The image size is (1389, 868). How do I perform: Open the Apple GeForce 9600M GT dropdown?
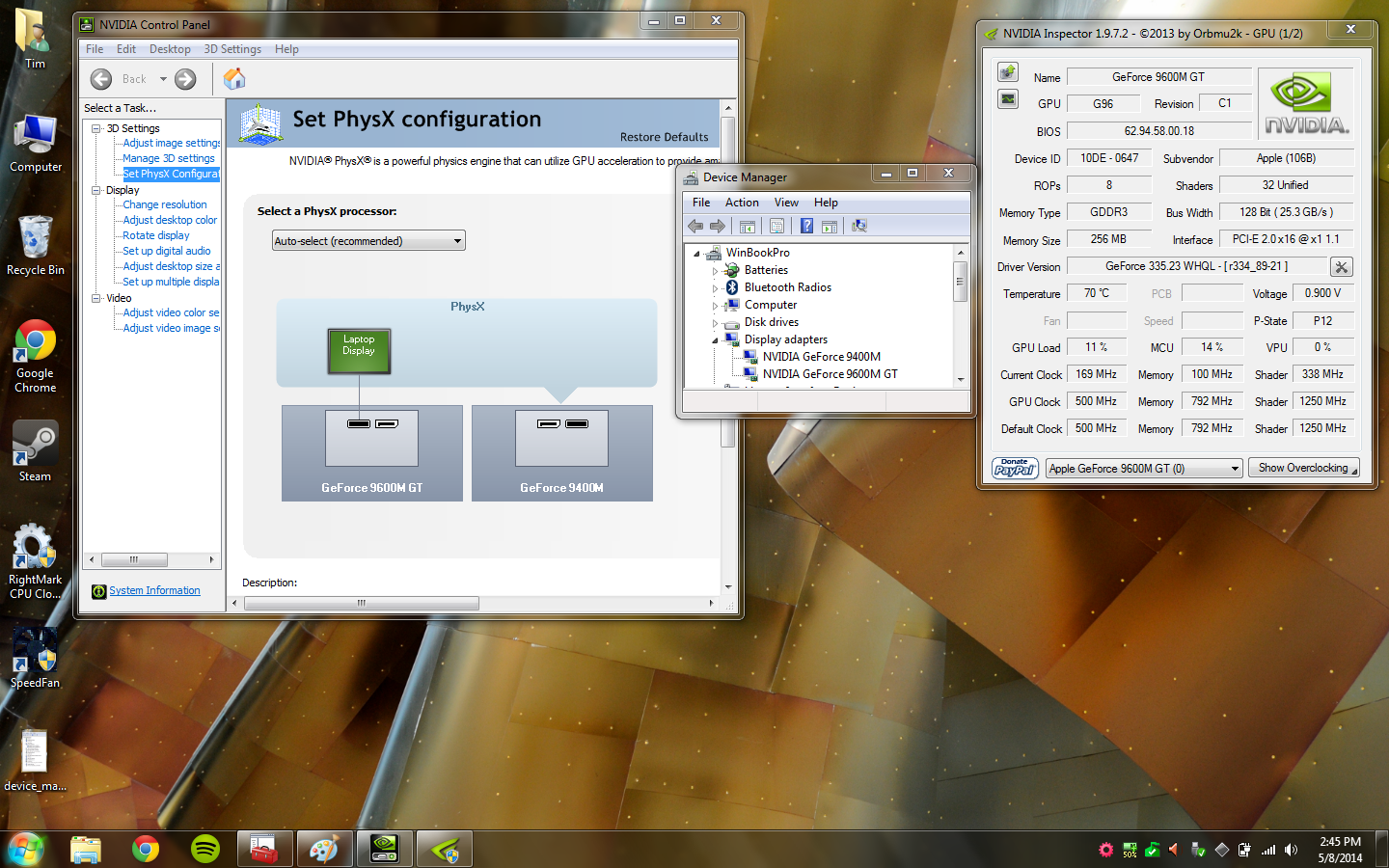(x=1144, y=469)
